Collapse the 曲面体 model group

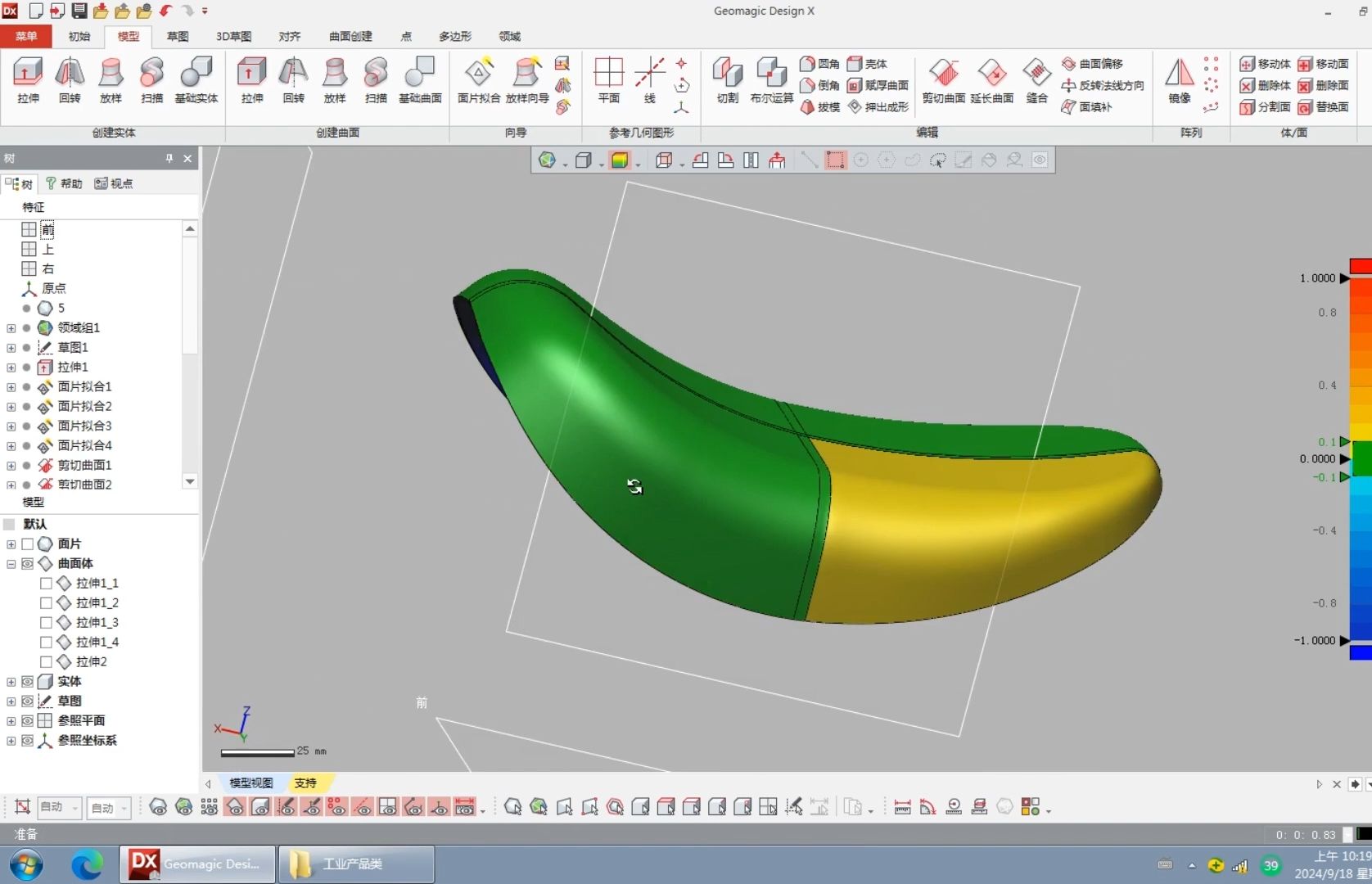pos(11,564)
